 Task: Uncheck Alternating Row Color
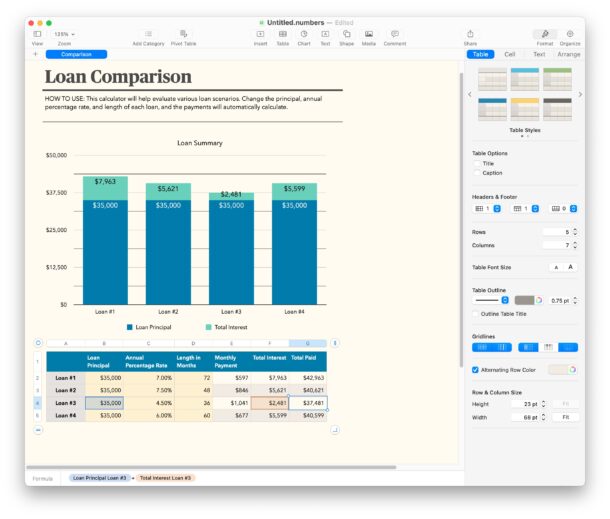[476, 369]
